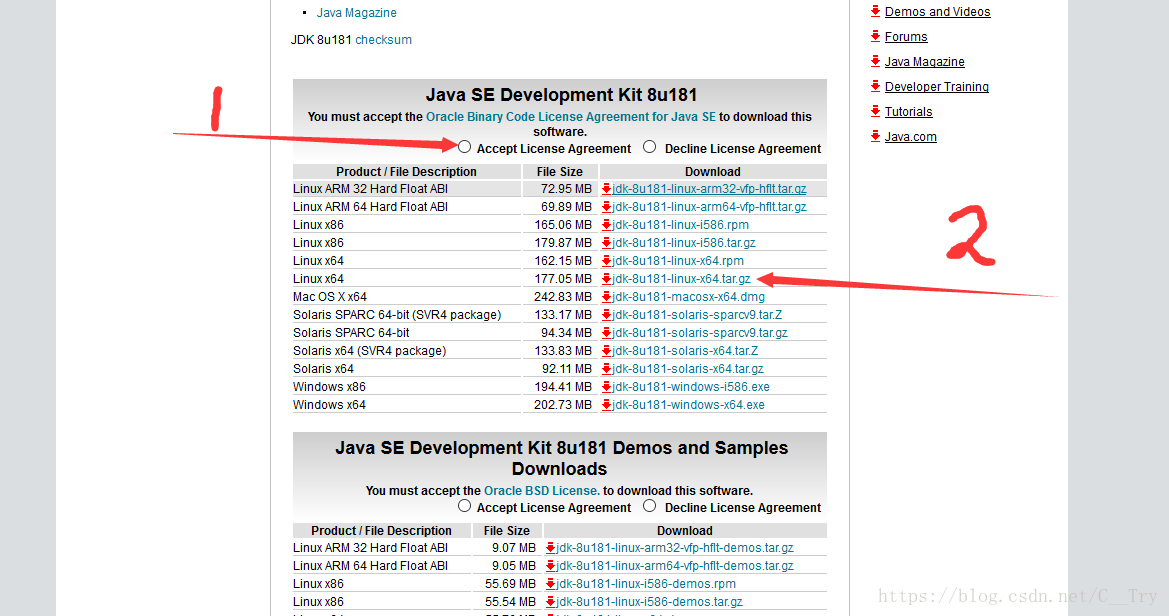Download jdk-8u181-windows-i586.exe file link
The height and width of the screenshot is (616, 1169).
[691, 387]
